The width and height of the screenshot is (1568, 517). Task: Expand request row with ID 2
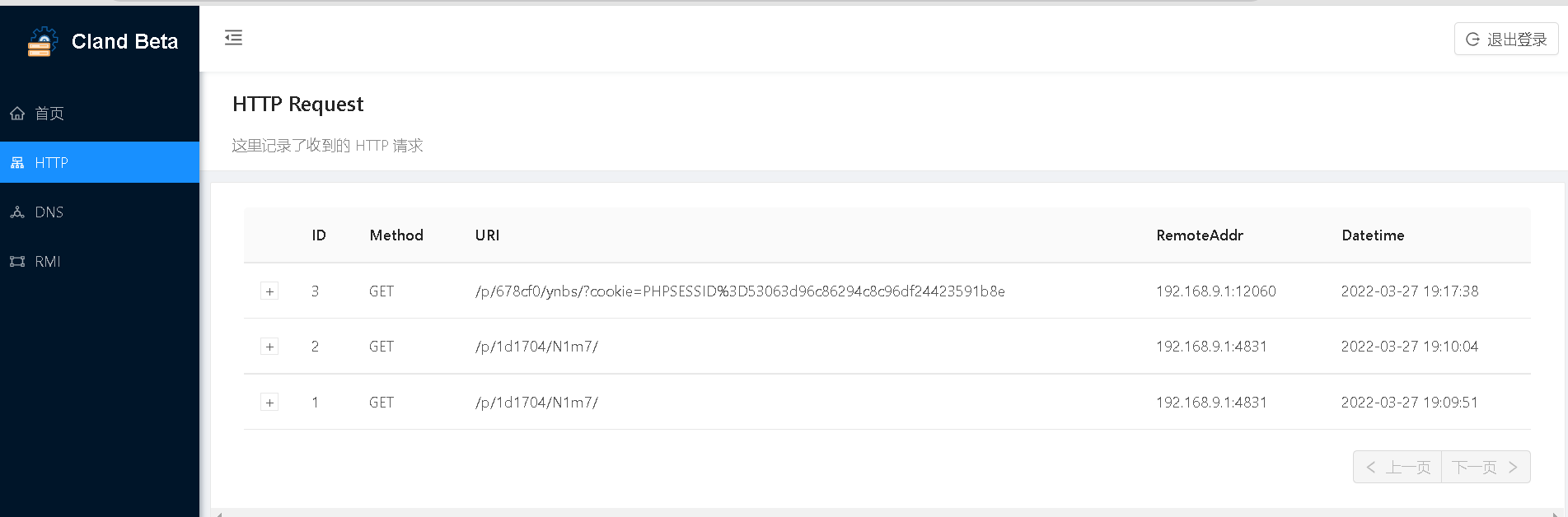269,347
